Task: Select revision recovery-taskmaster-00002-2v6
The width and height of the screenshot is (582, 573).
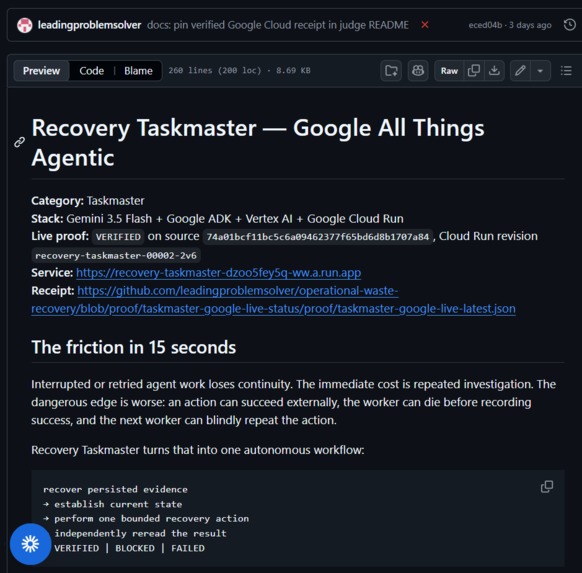Action: [116, 256]
